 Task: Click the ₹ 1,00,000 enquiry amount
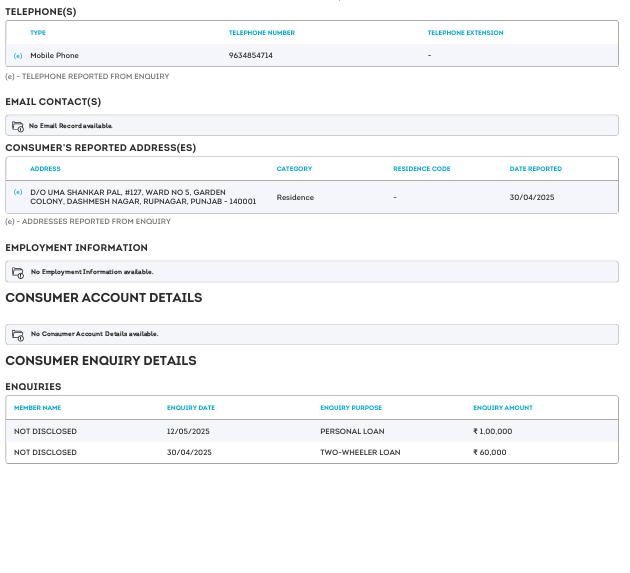(x=492, y=431)
